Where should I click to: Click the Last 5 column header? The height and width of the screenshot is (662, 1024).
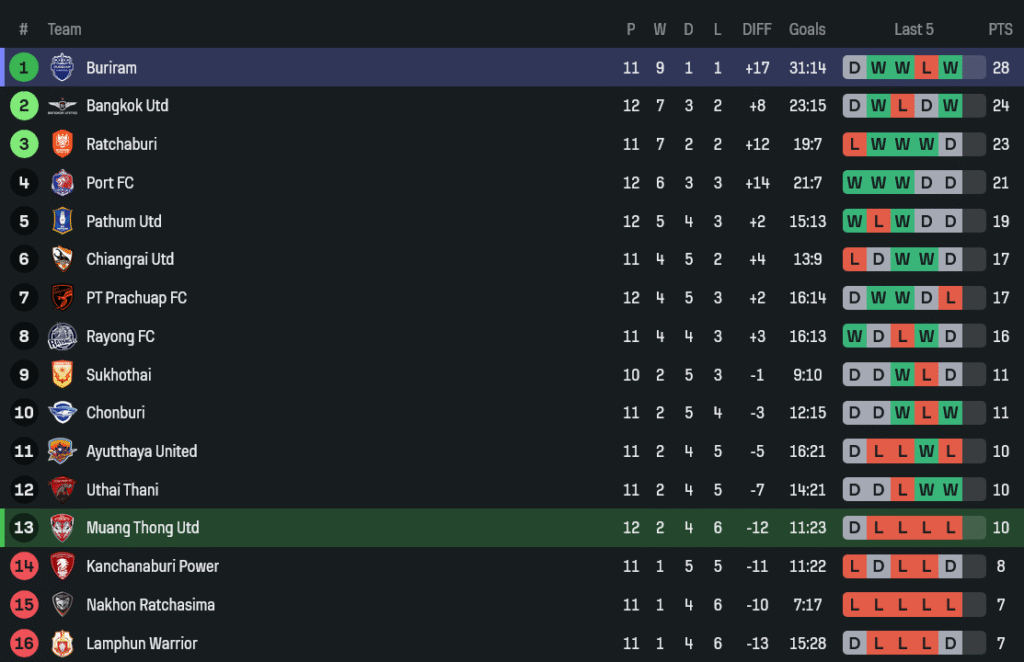(x=913, y=29)
